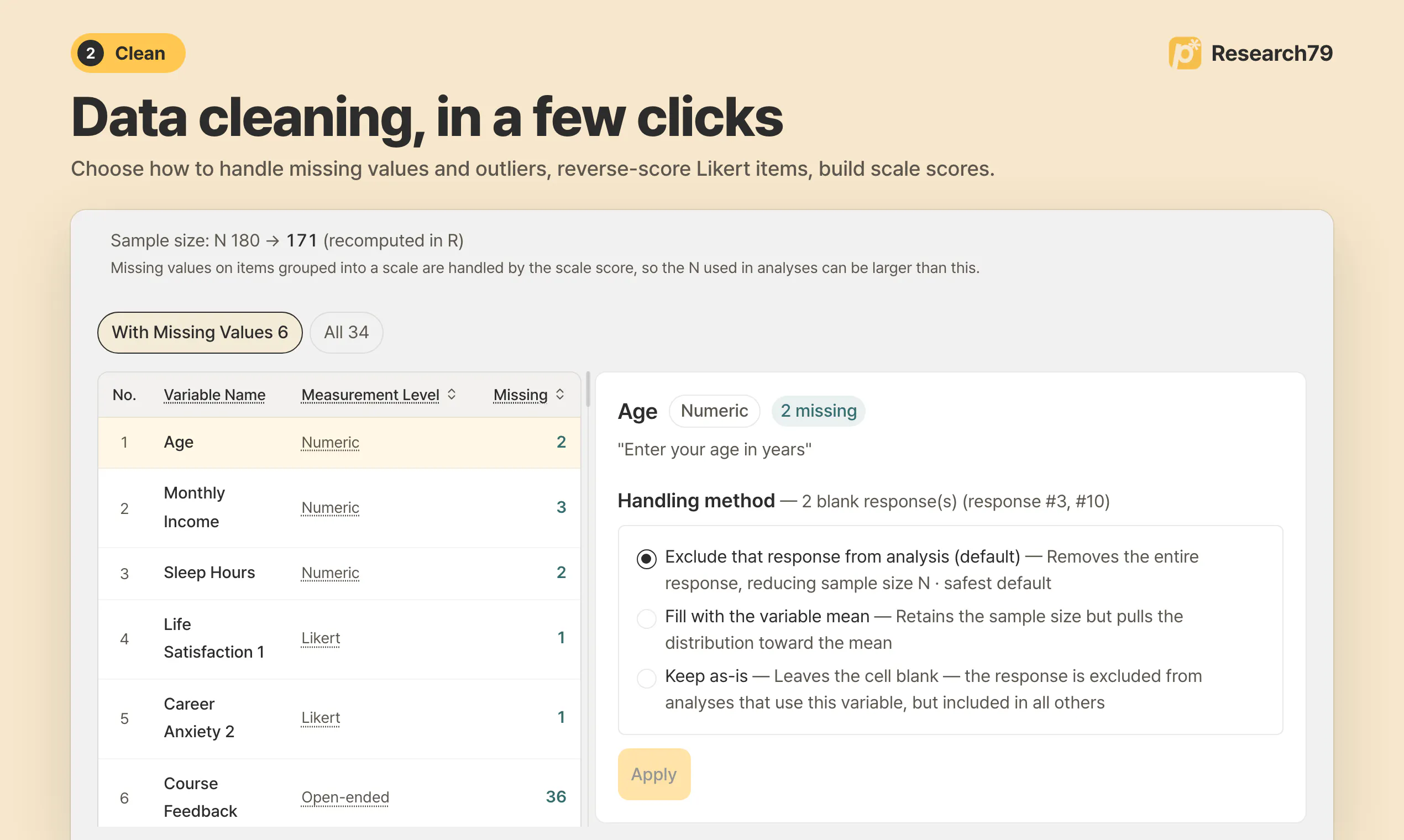Viewport: 1404px width, 840px height.
Task: Select the Course Feedback row
Action: [339, 793]
